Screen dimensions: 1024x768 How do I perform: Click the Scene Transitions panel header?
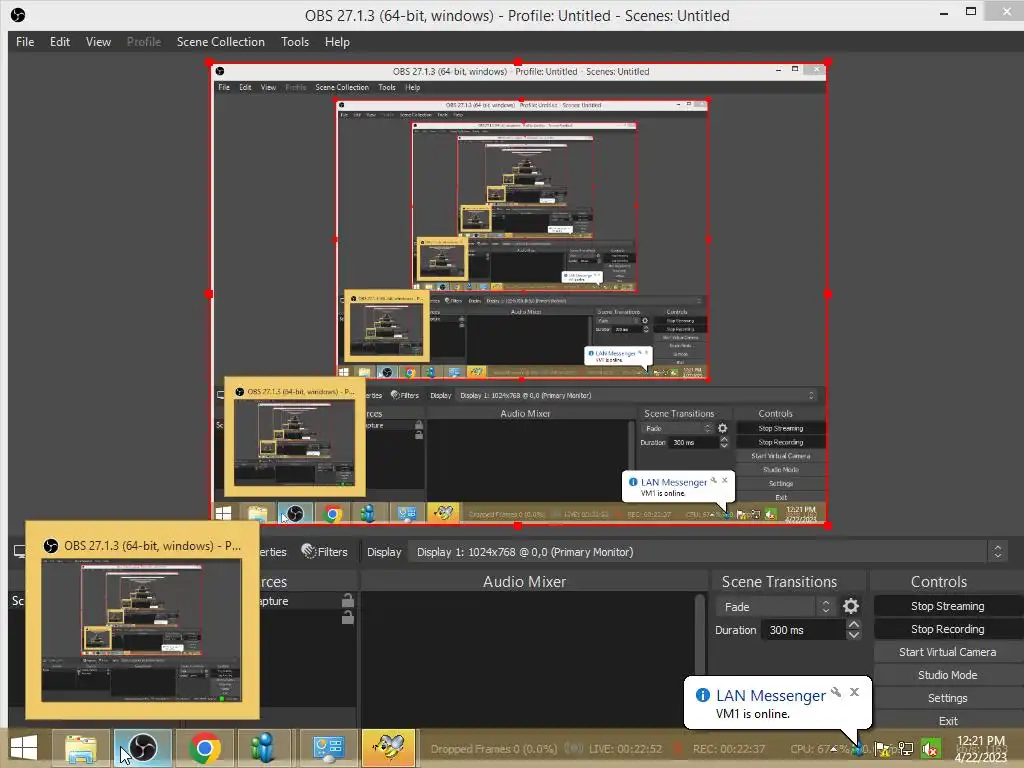coord(779,581)
